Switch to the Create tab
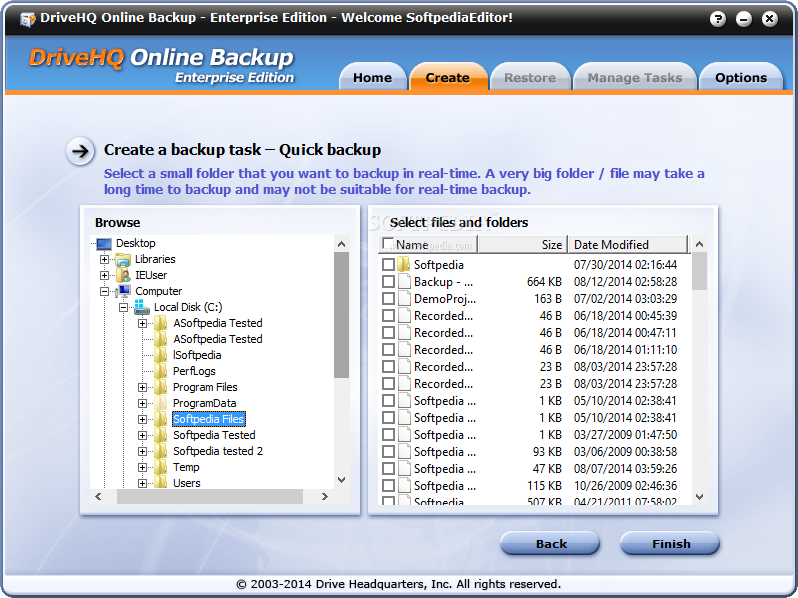 point(448,77)
